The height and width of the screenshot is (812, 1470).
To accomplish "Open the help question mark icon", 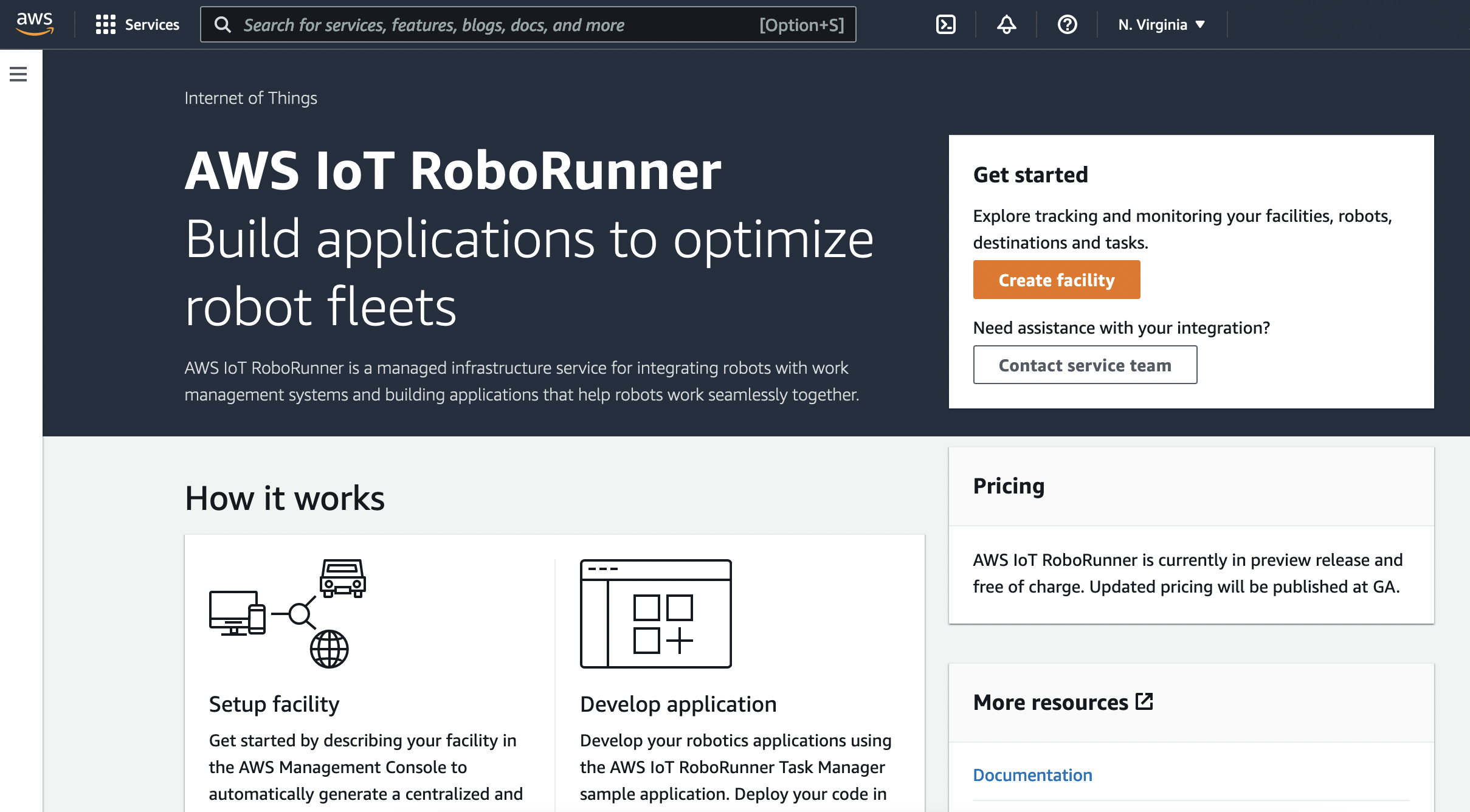I will pyautogui.click(x=1067, y=24).
